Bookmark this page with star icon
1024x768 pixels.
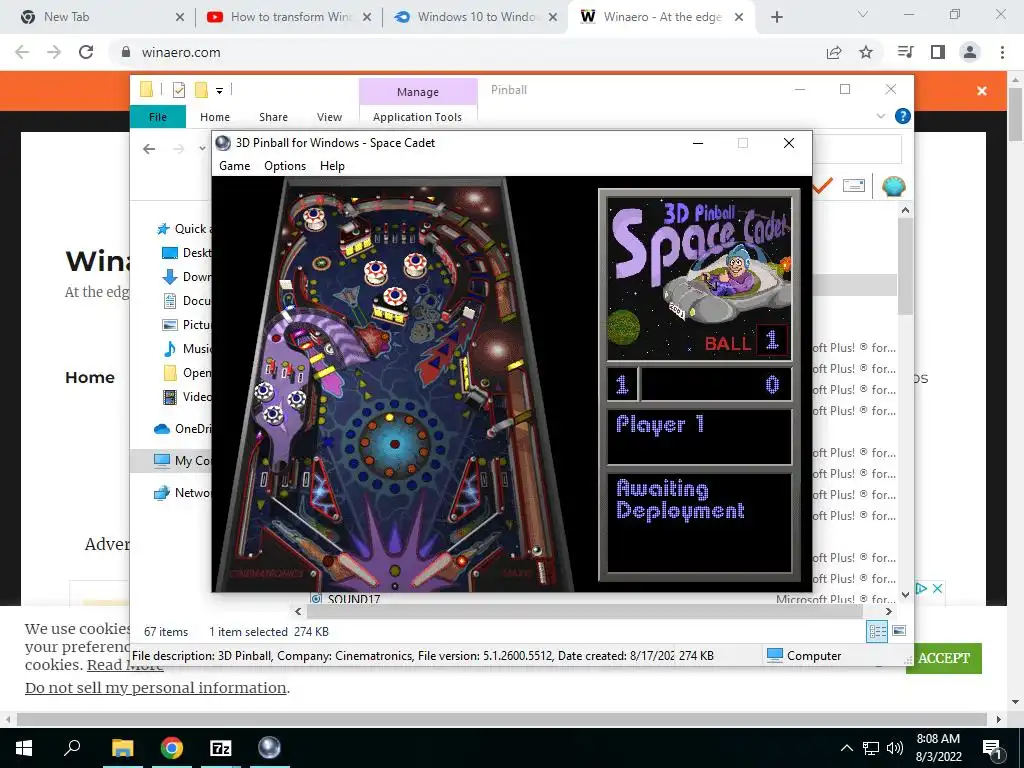coord(866,52)
